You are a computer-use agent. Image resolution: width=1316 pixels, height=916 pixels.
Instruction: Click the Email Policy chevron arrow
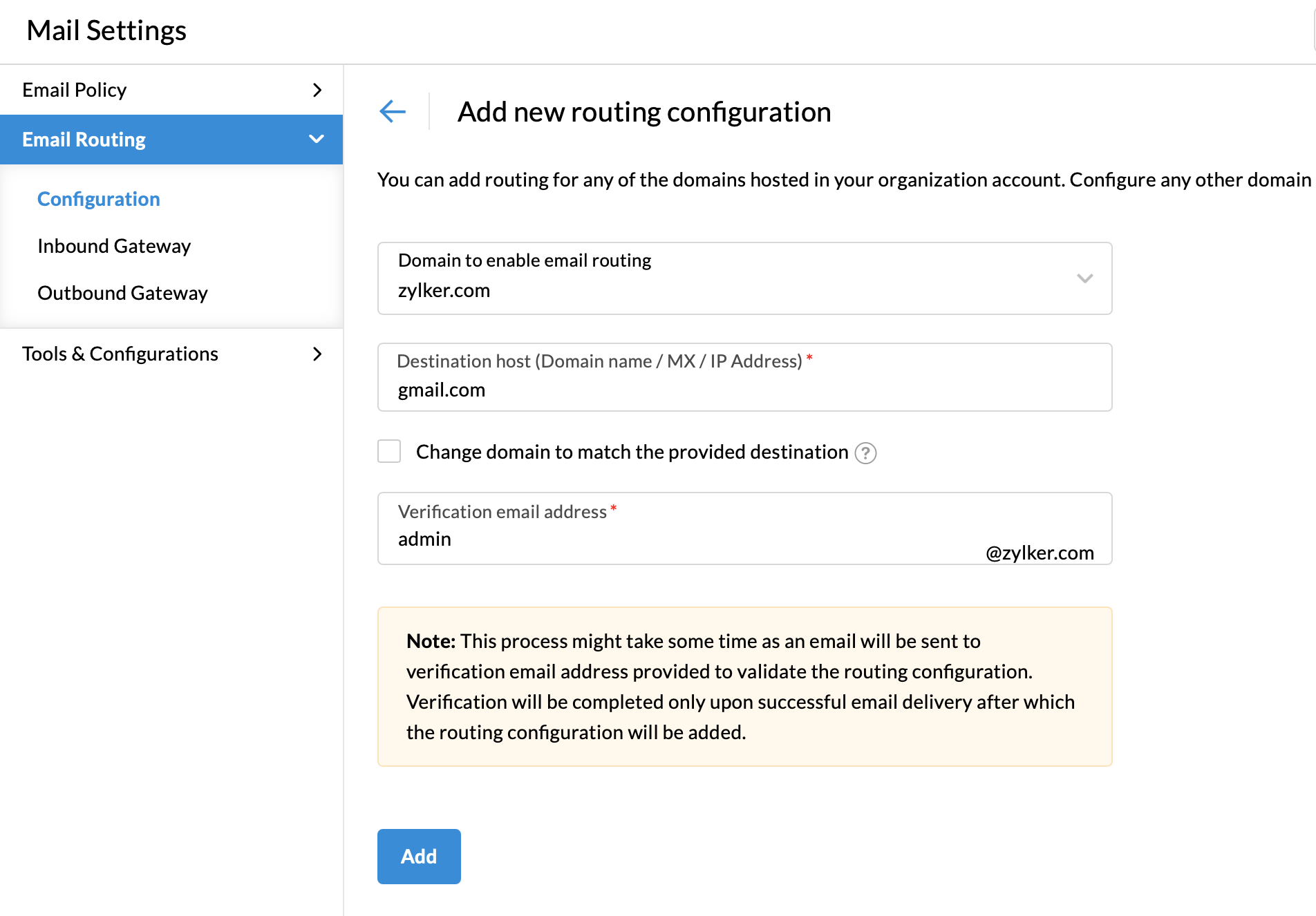317,90
